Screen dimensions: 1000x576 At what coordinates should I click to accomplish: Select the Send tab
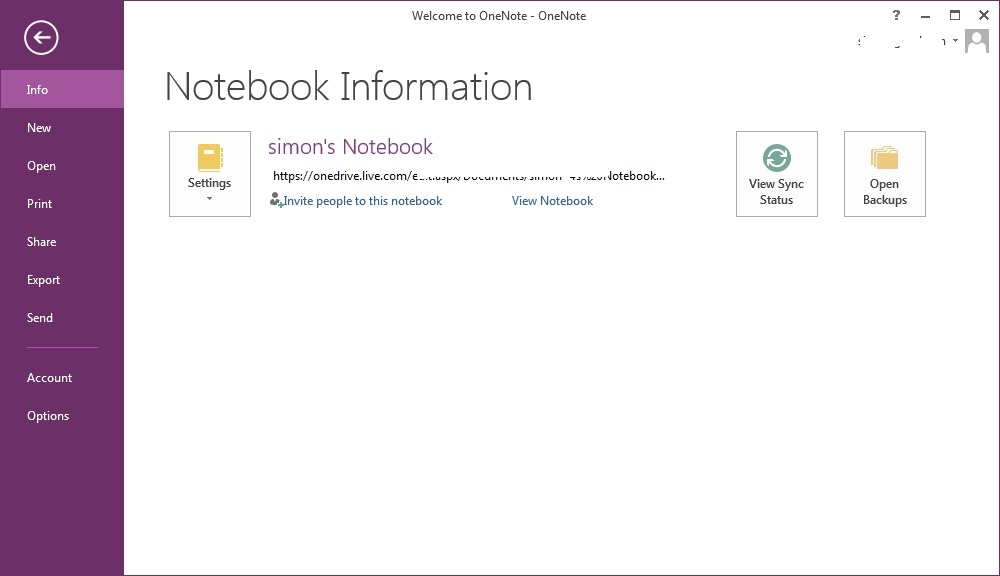[62, 318]
